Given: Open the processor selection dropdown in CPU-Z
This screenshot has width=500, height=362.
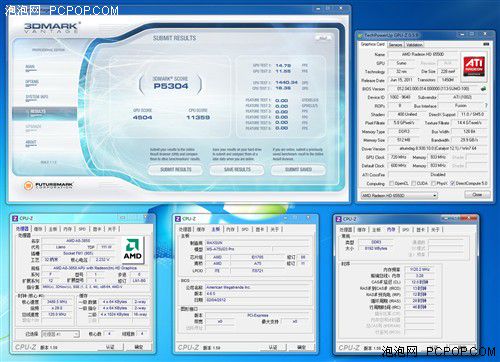Looking at the screenshot, I should (60, 334).
